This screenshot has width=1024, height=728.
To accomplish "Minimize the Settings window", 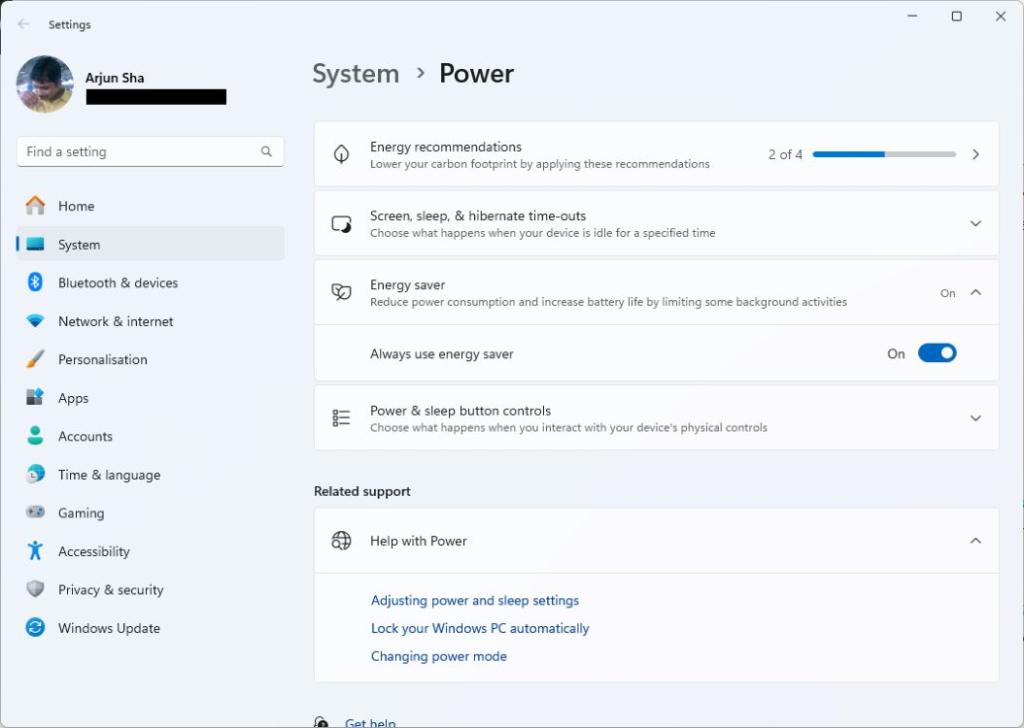I will (x=913, y=16).
